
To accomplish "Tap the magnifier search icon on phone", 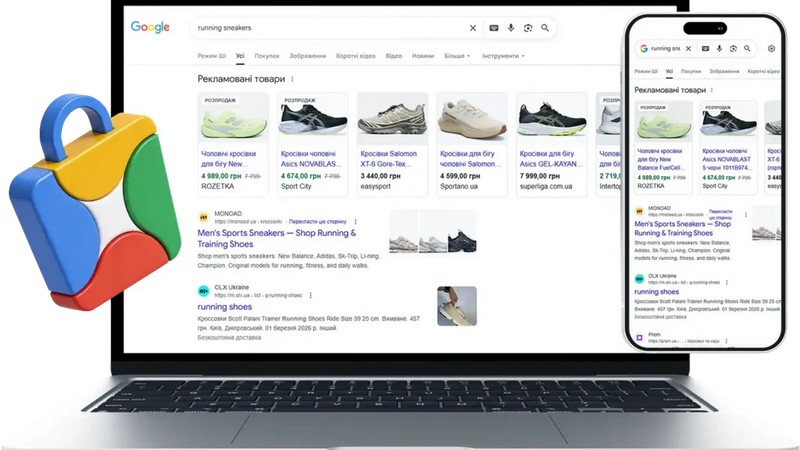I will pos(747,48).
